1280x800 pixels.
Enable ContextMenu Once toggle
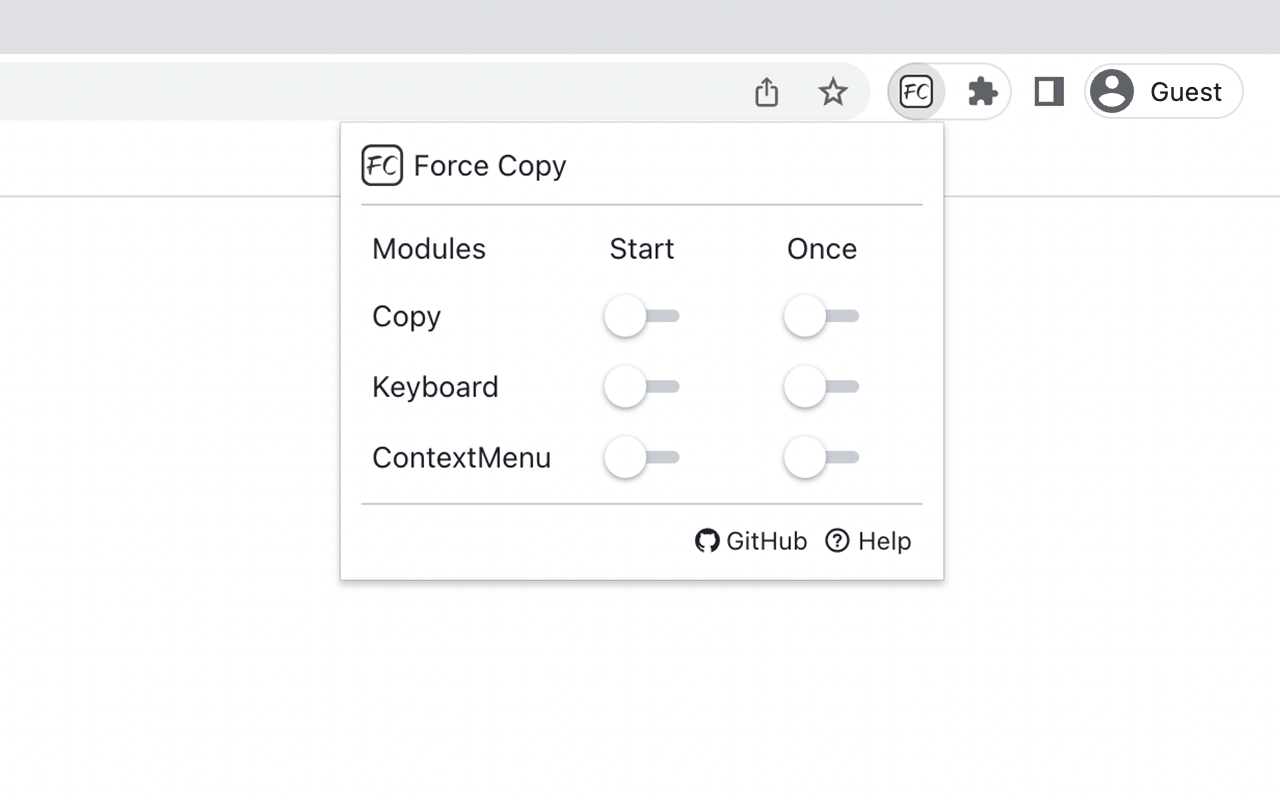[821, 458]
